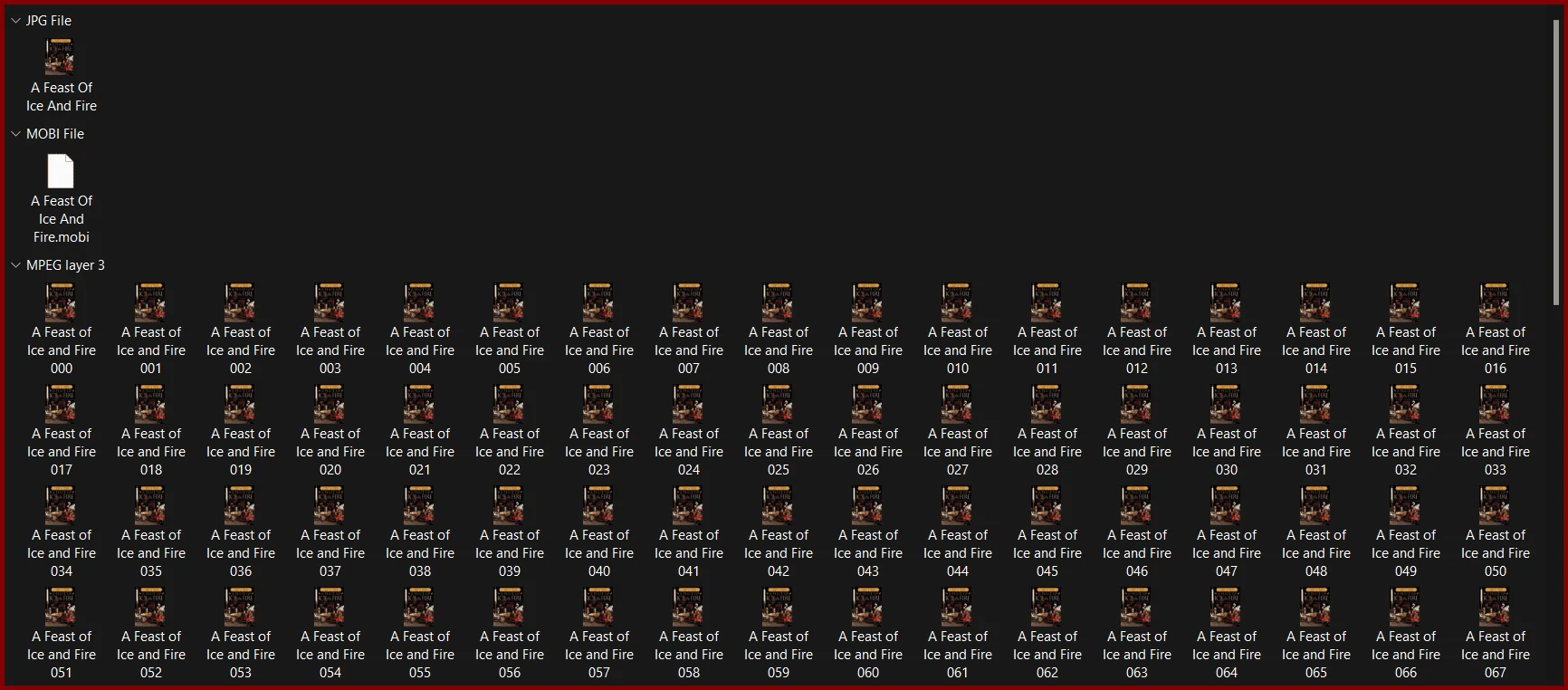Click the file name A Feast of Ice and Fire 032
The image size is (1568, 690).
coord(1406,452)
